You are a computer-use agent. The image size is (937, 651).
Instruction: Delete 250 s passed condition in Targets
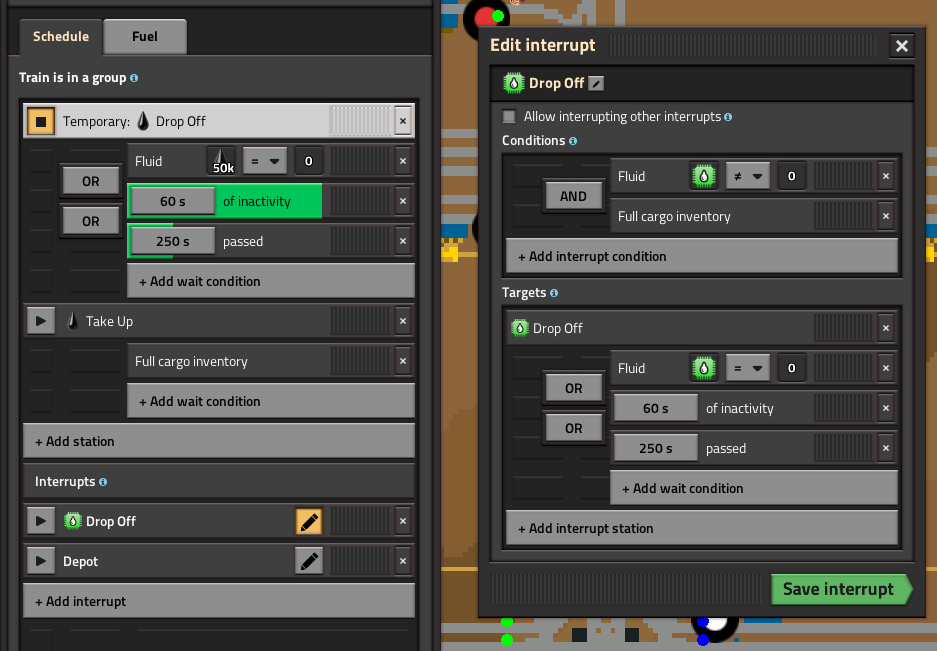point(886,448)
